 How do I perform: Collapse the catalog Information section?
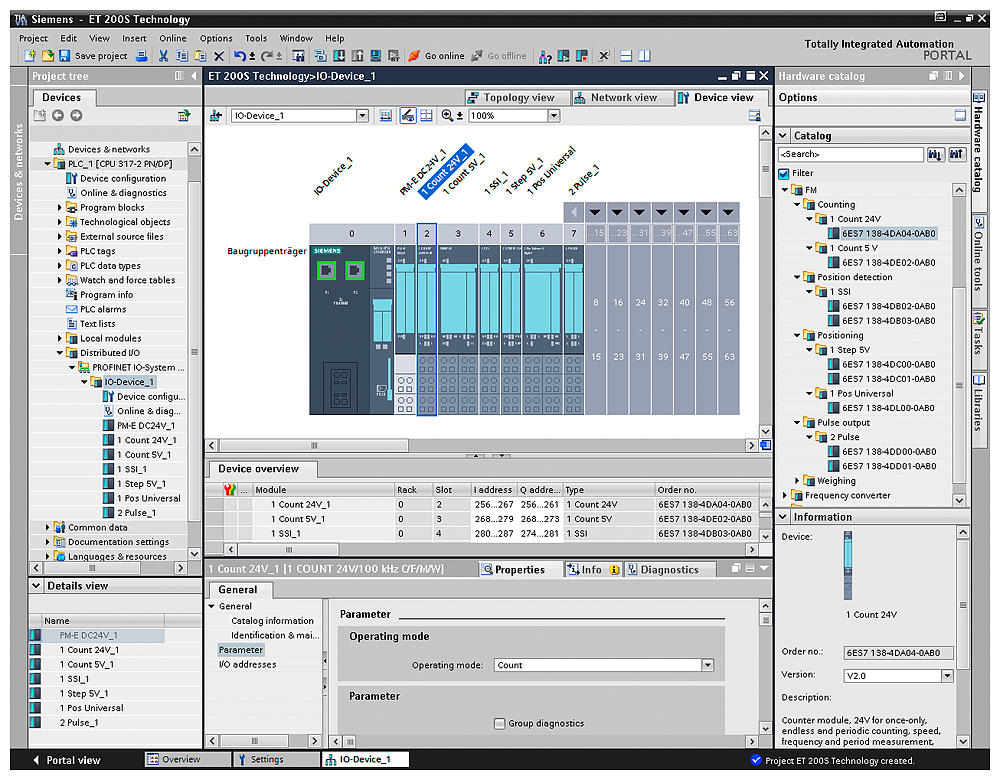(x=784, y=517)
